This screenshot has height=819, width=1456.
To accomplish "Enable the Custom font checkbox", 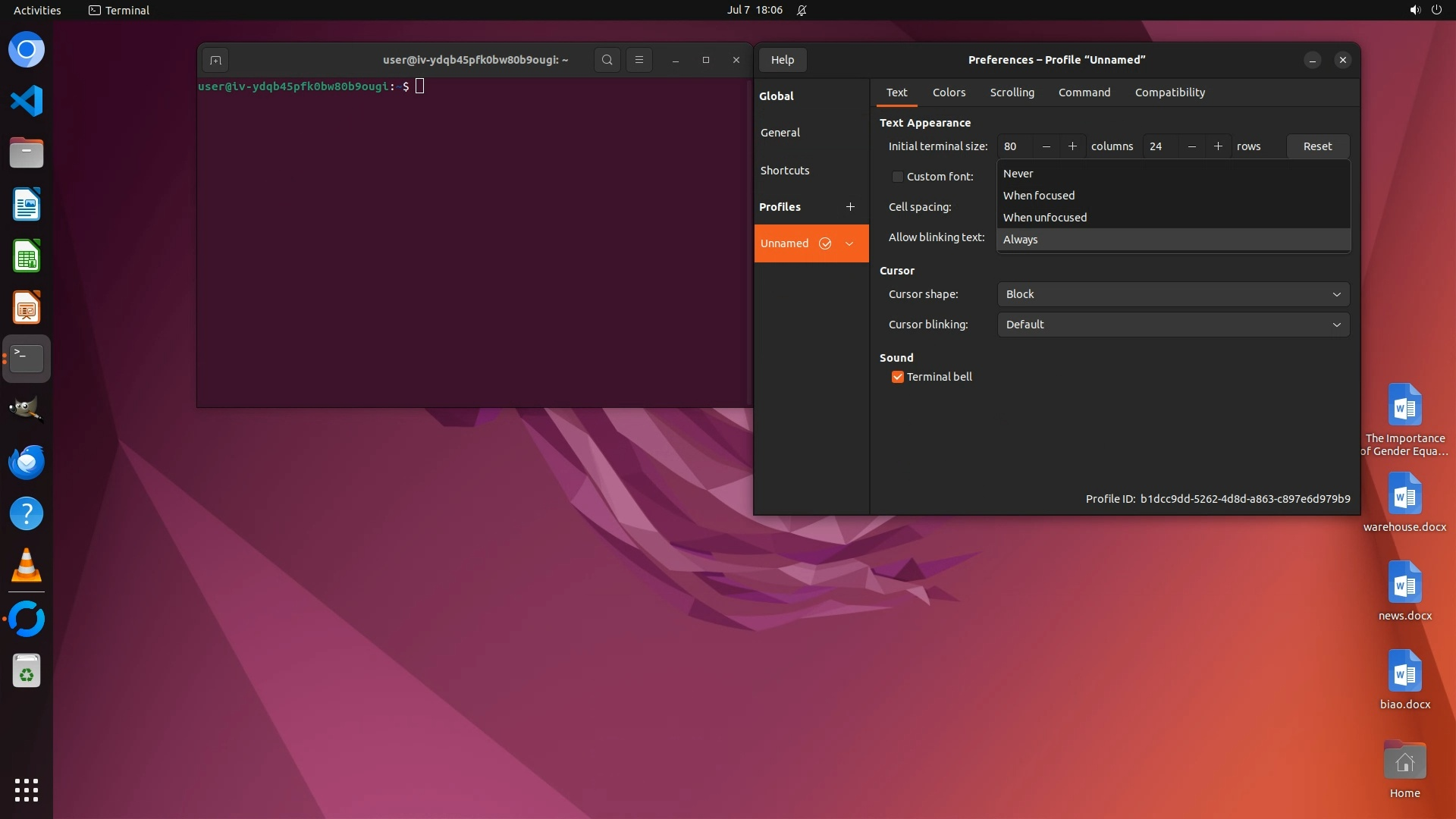I will pyautogui.click(x=898, y=177).
